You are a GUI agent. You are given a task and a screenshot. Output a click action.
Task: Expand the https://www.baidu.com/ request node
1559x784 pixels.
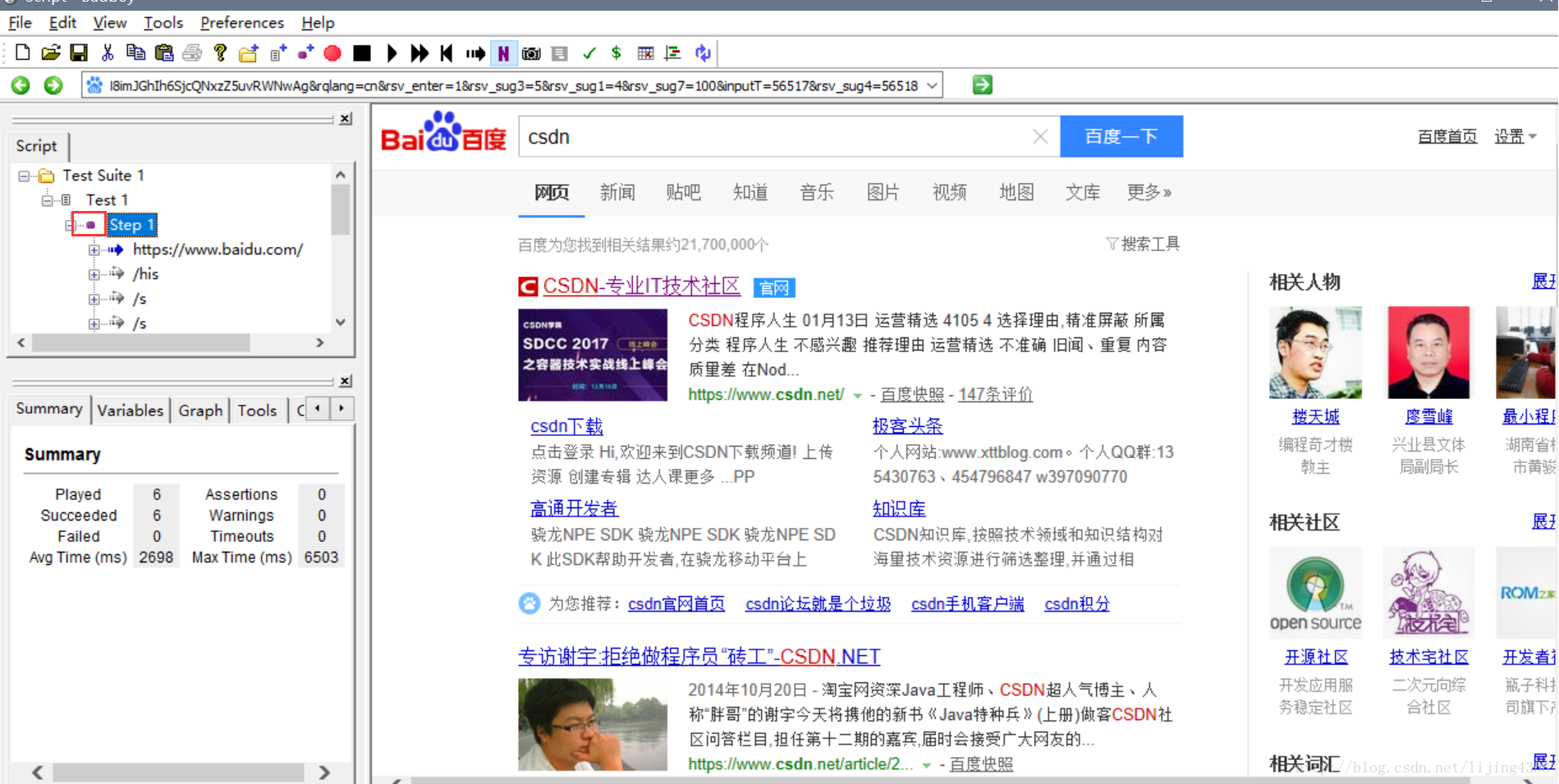[x=94, y=250]
